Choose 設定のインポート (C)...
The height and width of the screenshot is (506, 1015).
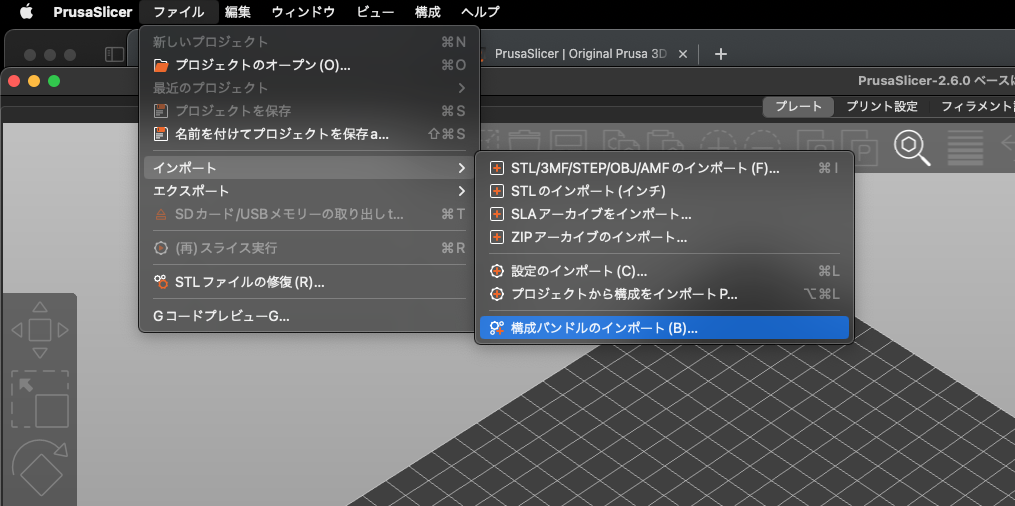point(664,271)
